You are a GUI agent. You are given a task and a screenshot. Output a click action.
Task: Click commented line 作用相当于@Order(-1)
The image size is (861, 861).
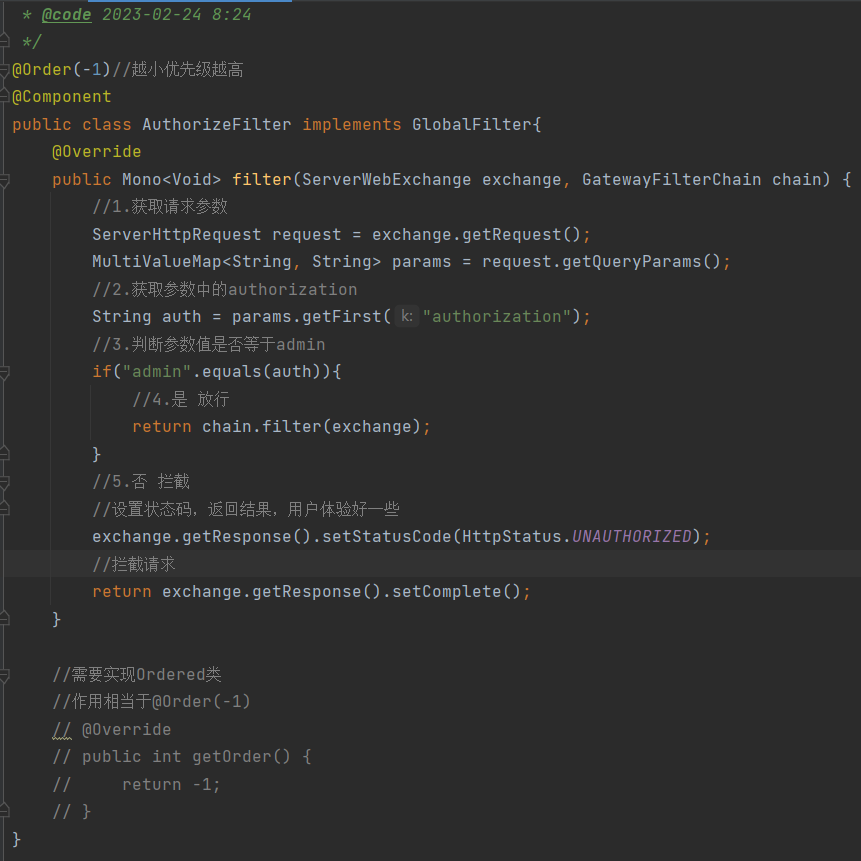[x=152, y=702]
